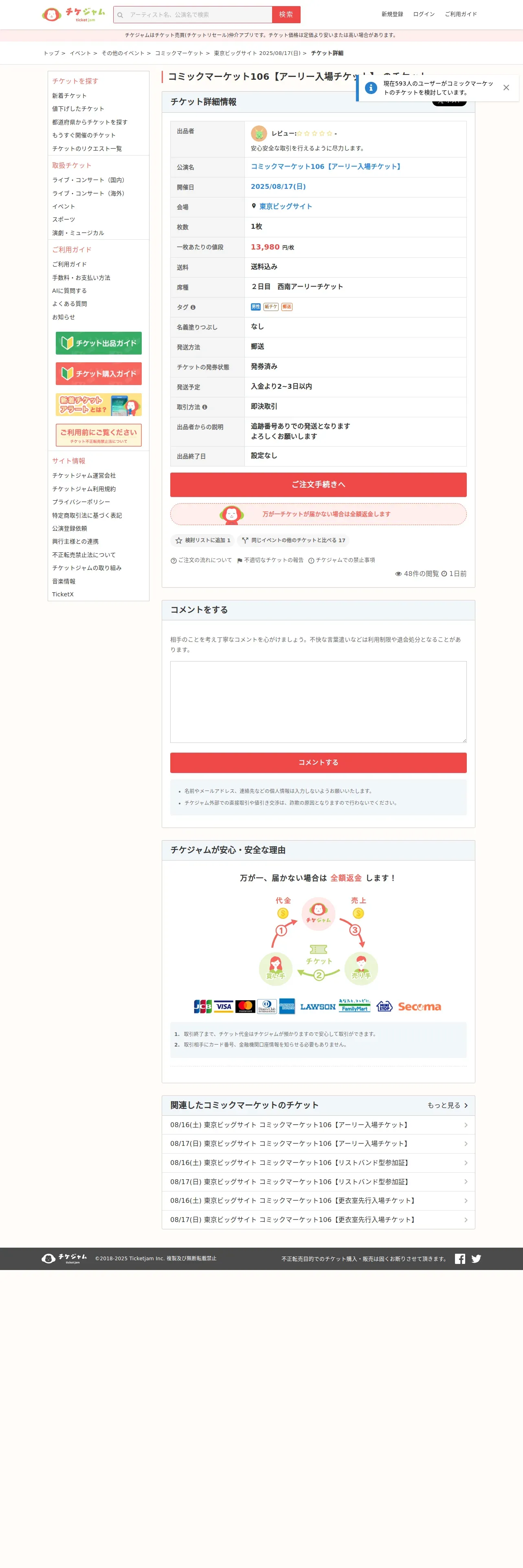Open 08/16(土) リストバンド型参加証 row
This screenshot has width=523, height=1568.
(319, 1163)
